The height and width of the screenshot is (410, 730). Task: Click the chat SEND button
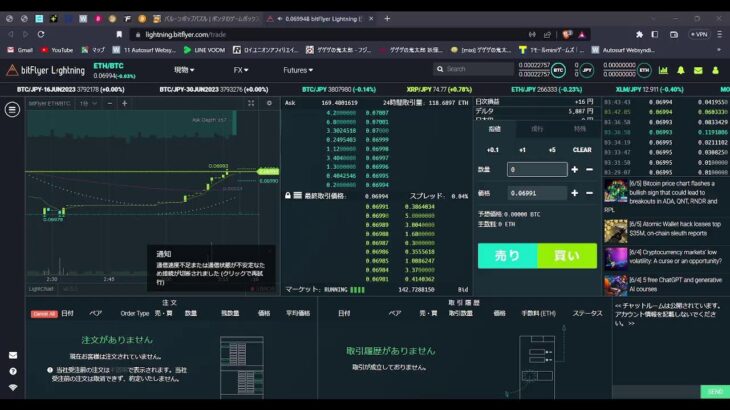[x=715, y=392]
